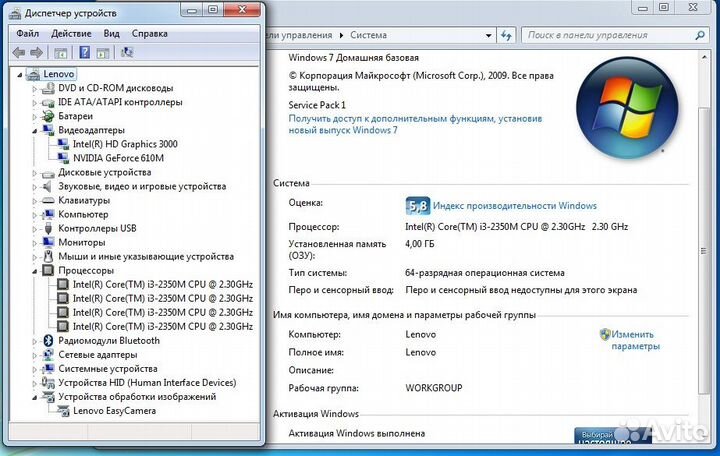
Task: Click Индекс производительности Windows link
Action: coord(515,206)
